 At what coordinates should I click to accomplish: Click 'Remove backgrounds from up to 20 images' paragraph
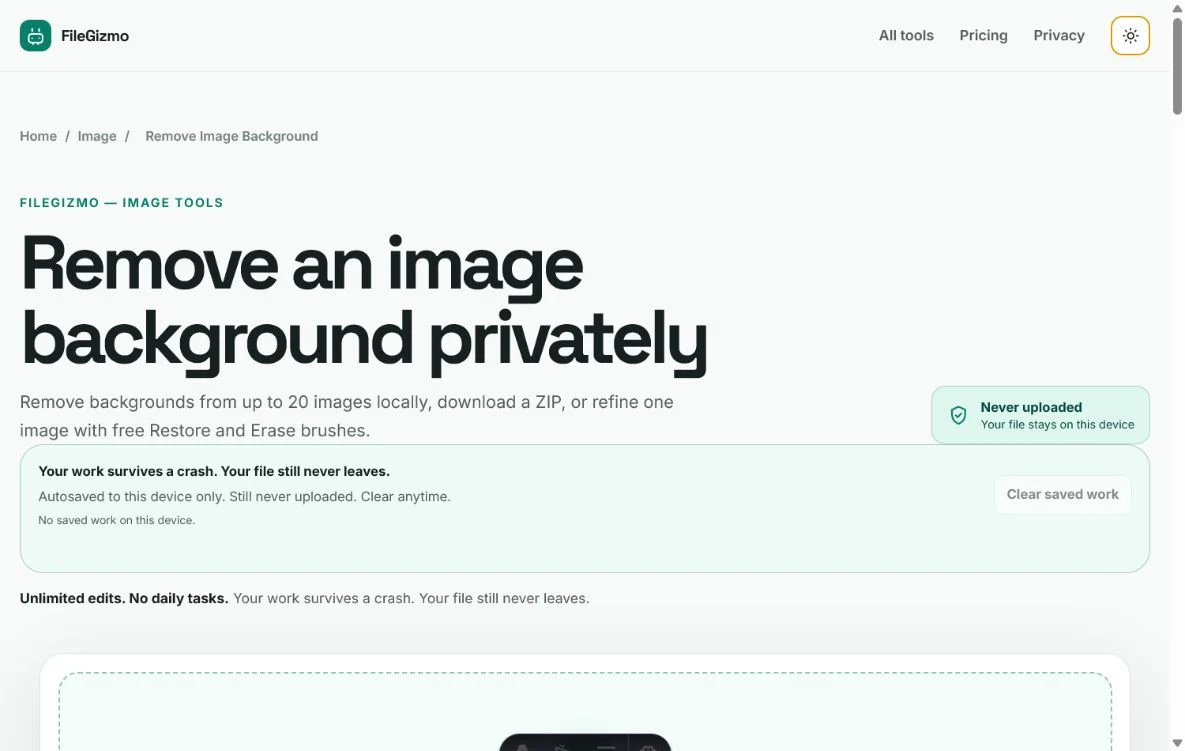(x=346, y=416)
